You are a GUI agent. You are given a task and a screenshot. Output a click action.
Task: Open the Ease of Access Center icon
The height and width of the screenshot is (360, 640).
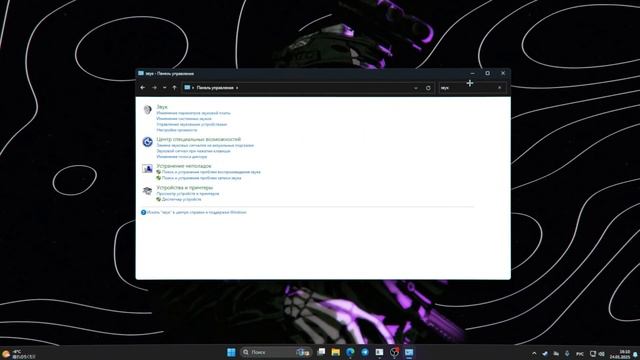click(x=147, y=142)
